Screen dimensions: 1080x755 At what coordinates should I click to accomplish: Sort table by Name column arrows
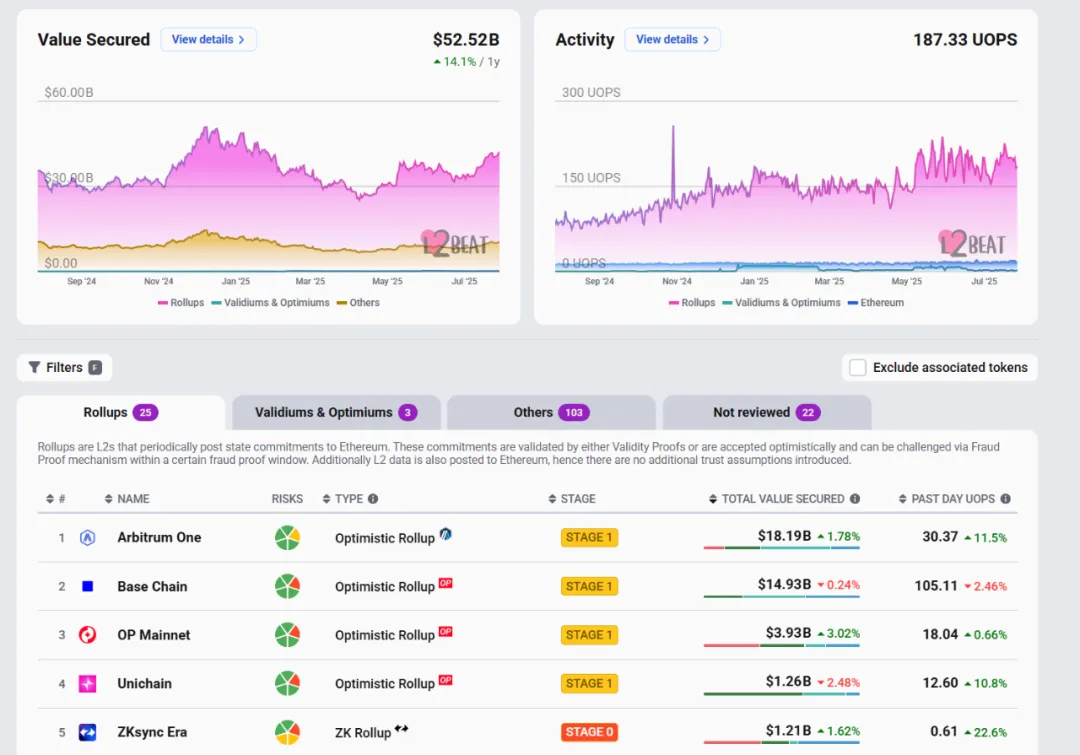point(109,499)
